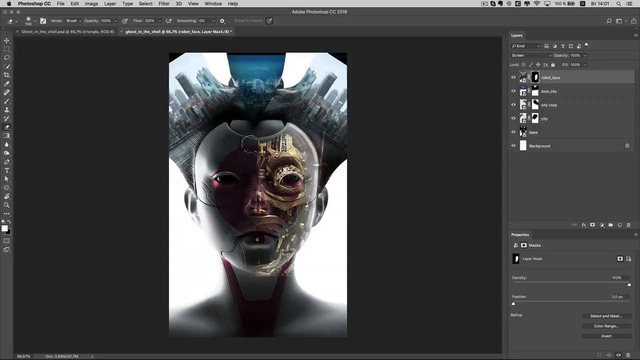Screen dimensions: 640x360
Task: Select the Eraser tool
Action: click(7, 127)
